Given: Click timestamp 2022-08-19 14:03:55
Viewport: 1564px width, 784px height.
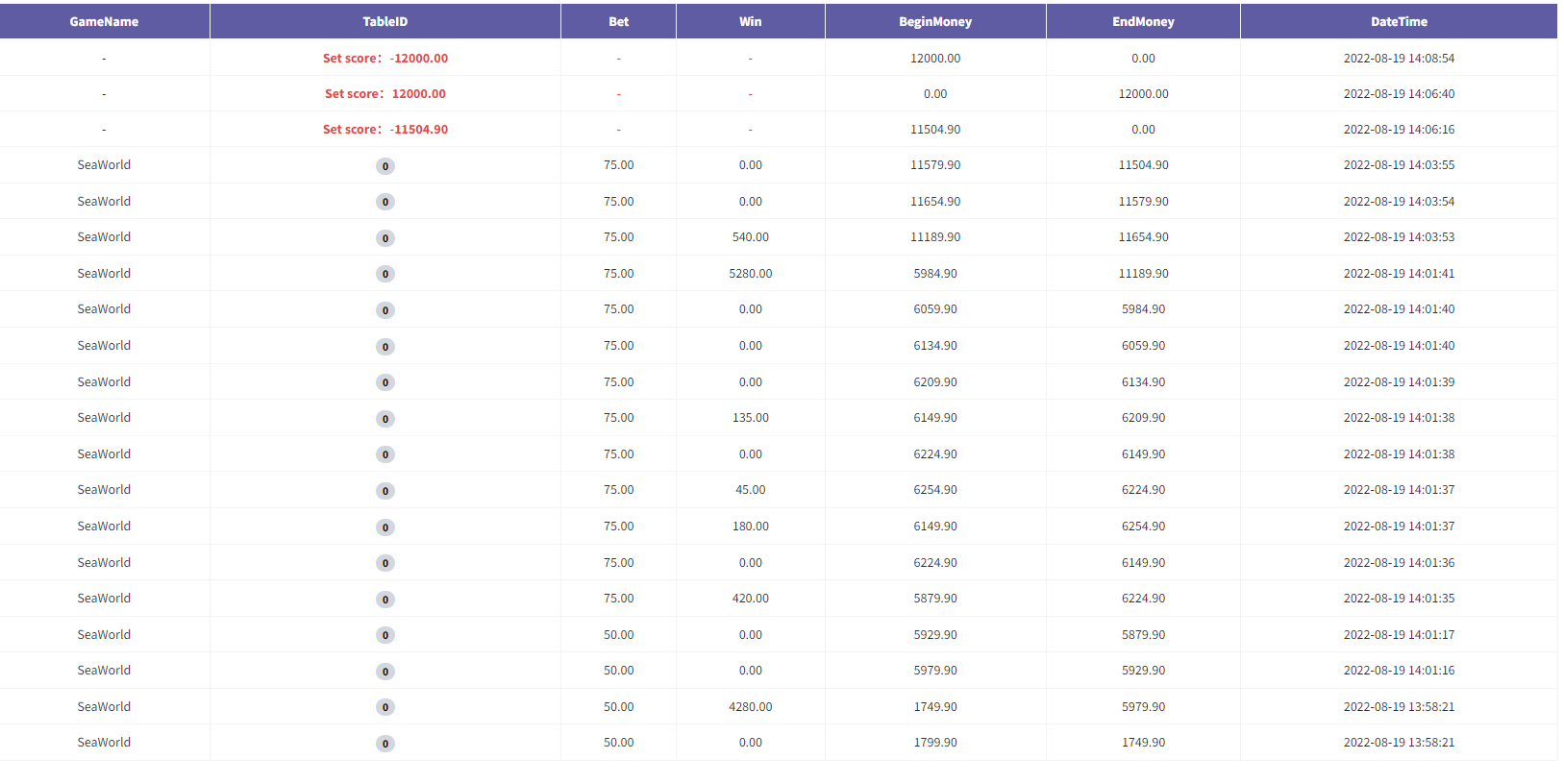Looking at the screenshot, I should 1399,164.
